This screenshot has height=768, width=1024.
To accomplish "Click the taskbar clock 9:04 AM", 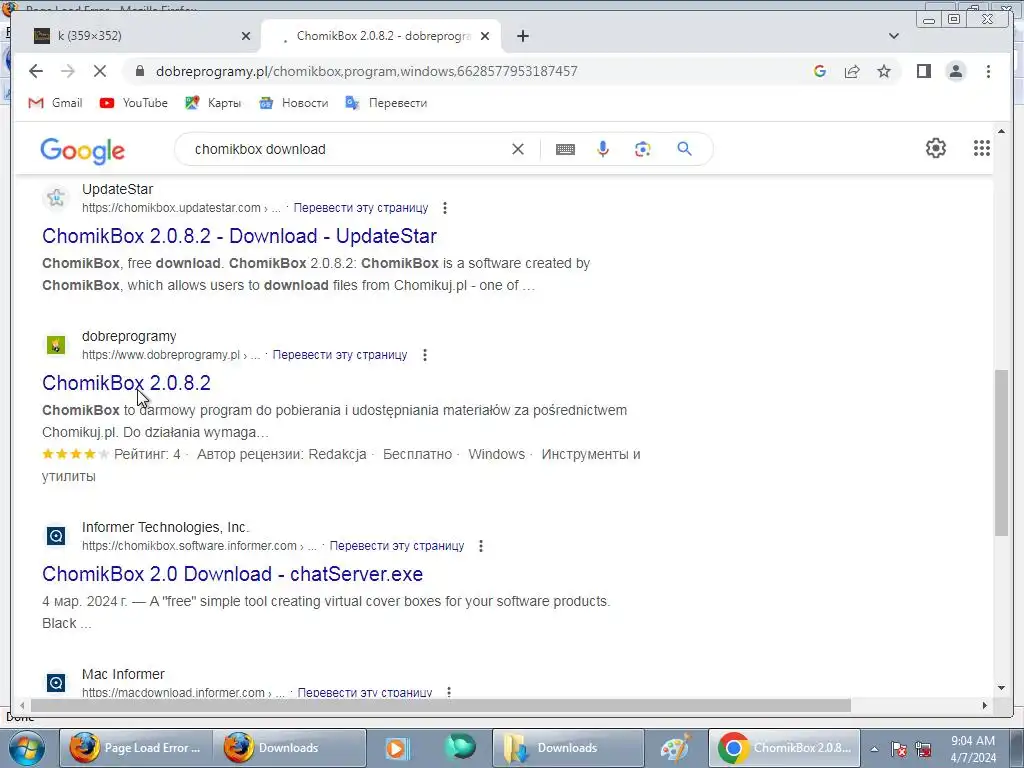I will 972,741.
